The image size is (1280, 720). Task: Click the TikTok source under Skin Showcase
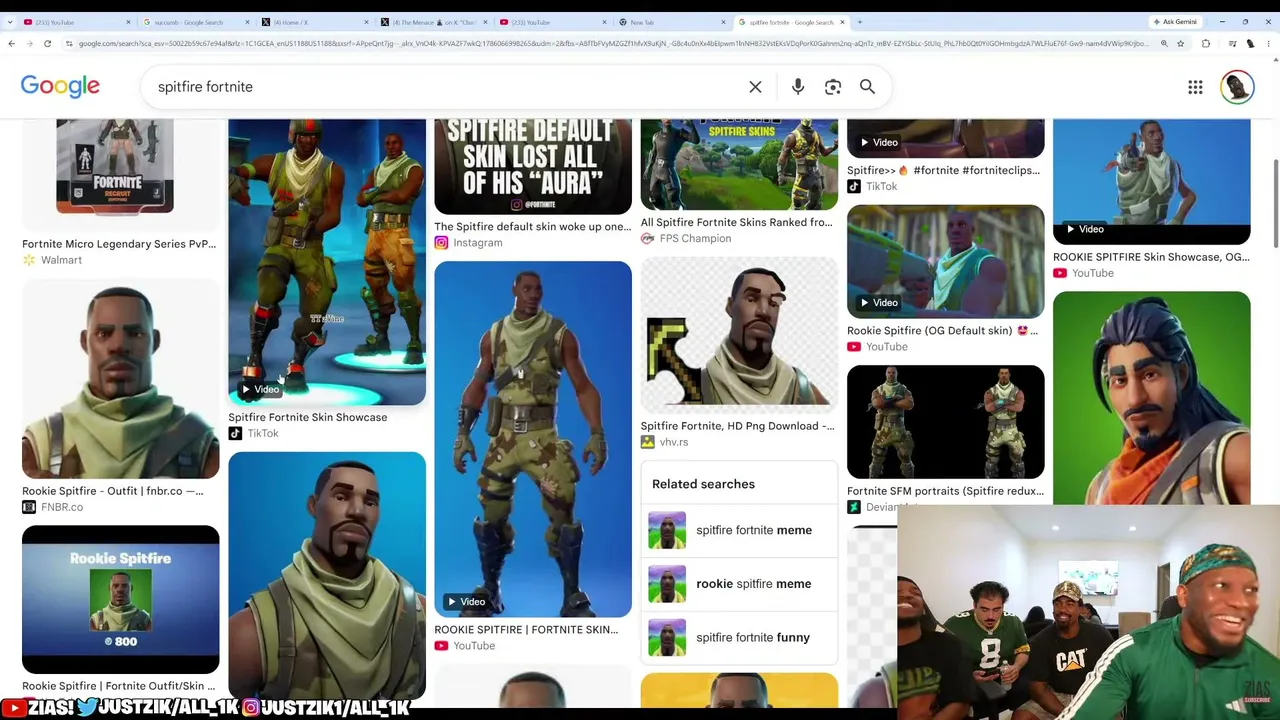(262, 433)
